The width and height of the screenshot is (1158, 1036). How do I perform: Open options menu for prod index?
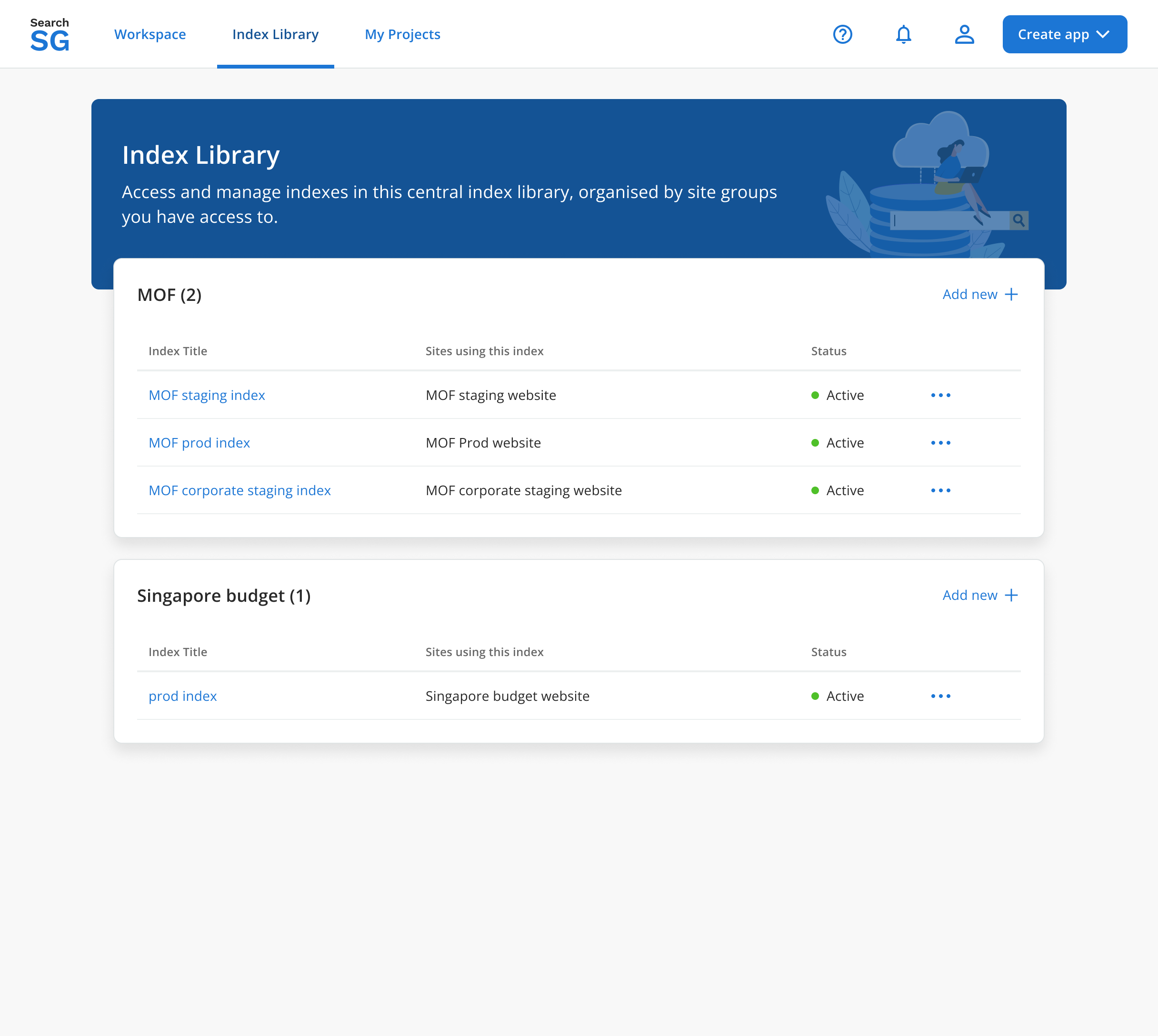pos(940,696)
